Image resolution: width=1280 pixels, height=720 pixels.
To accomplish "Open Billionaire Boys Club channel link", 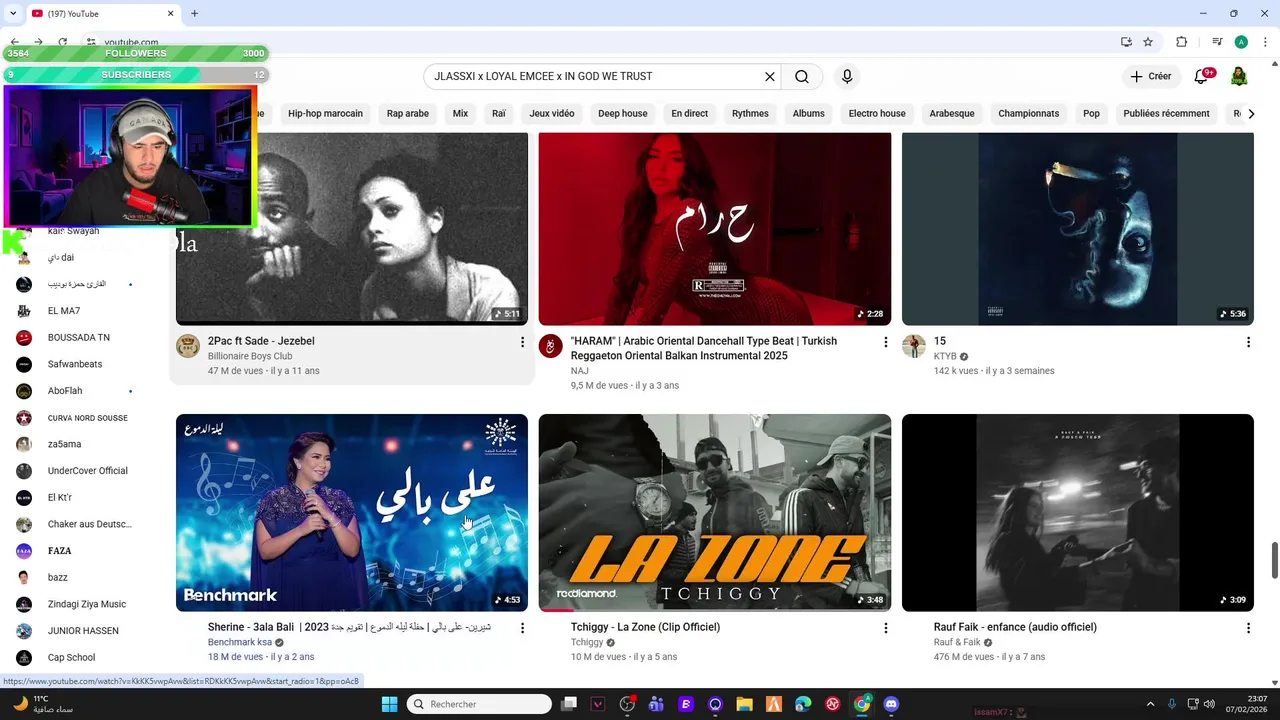I will (x=250, y=356).
